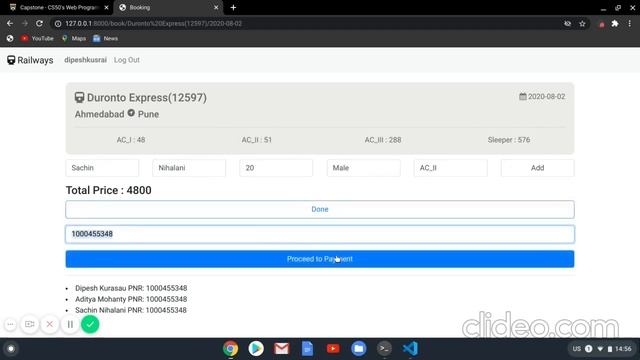The height and width of the screenshot is (360, 640).
Task: Open Google Docs from the shelf
Action: point(307,349)
